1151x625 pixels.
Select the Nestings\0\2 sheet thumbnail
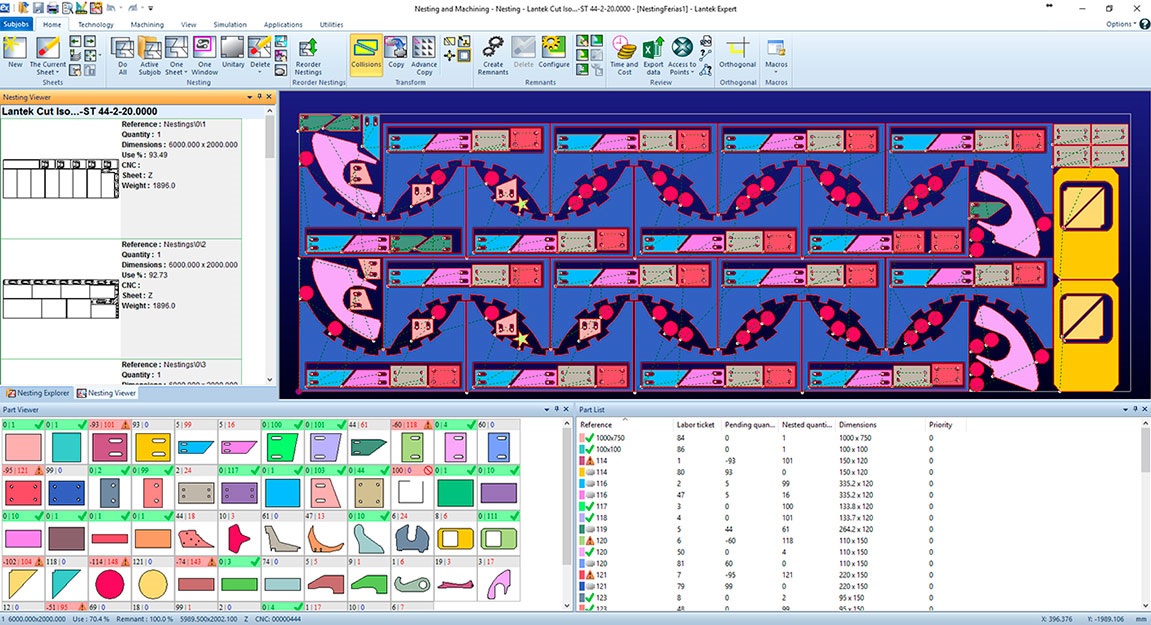[x=60, y=298]
